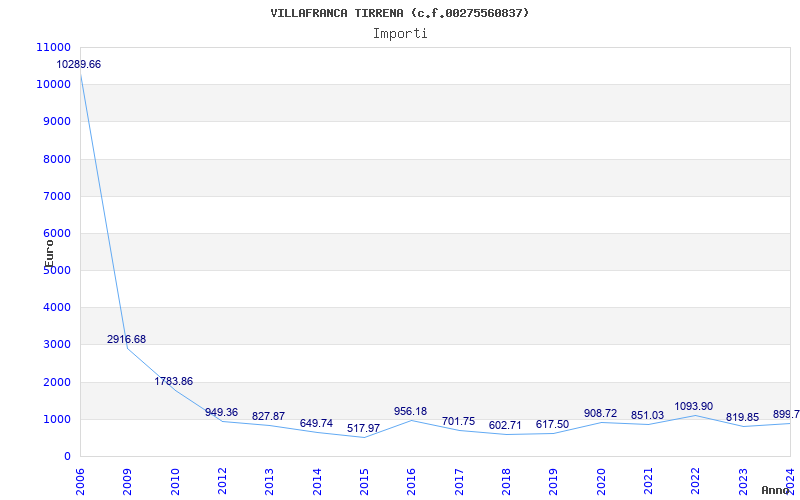Click the data label 851.03
The image size is (800, 500).
pos(647,415)
